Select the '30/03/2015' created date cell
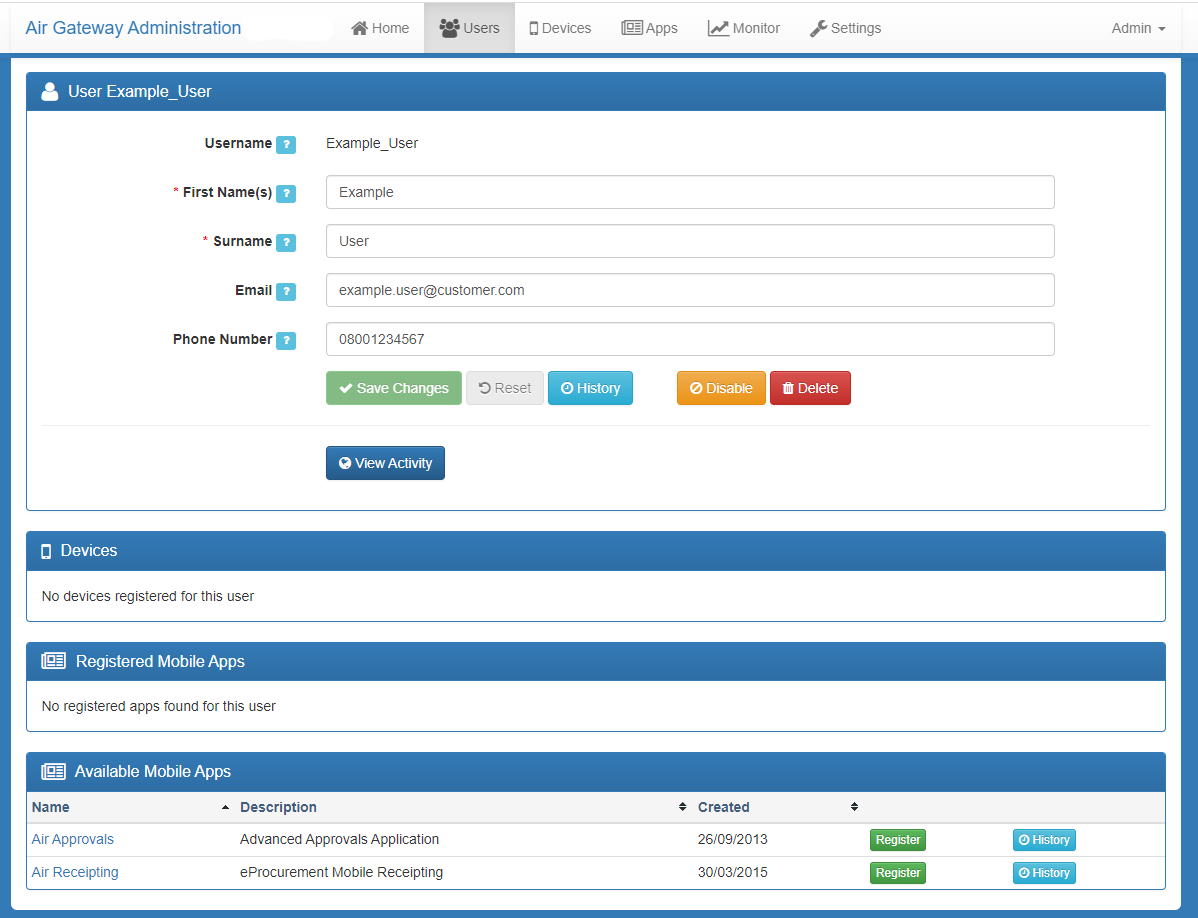This screenshot has width=1198, height=918. tap(732, 872)
